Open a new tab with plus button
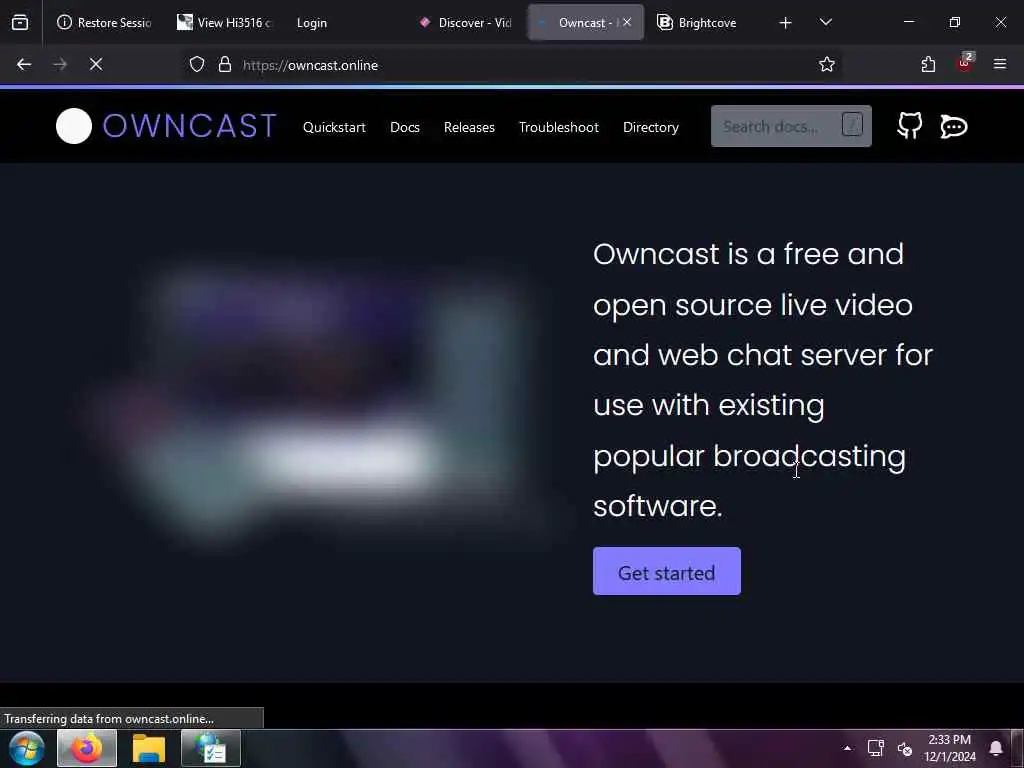The width and height of the screenshot is (1024, 768). click(x=786, y=23)
